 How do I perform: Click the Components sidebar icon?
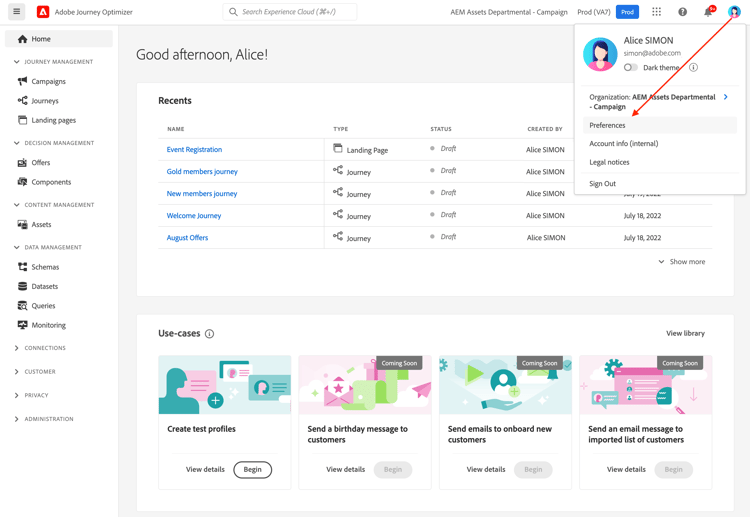click(x=22, y=182)
